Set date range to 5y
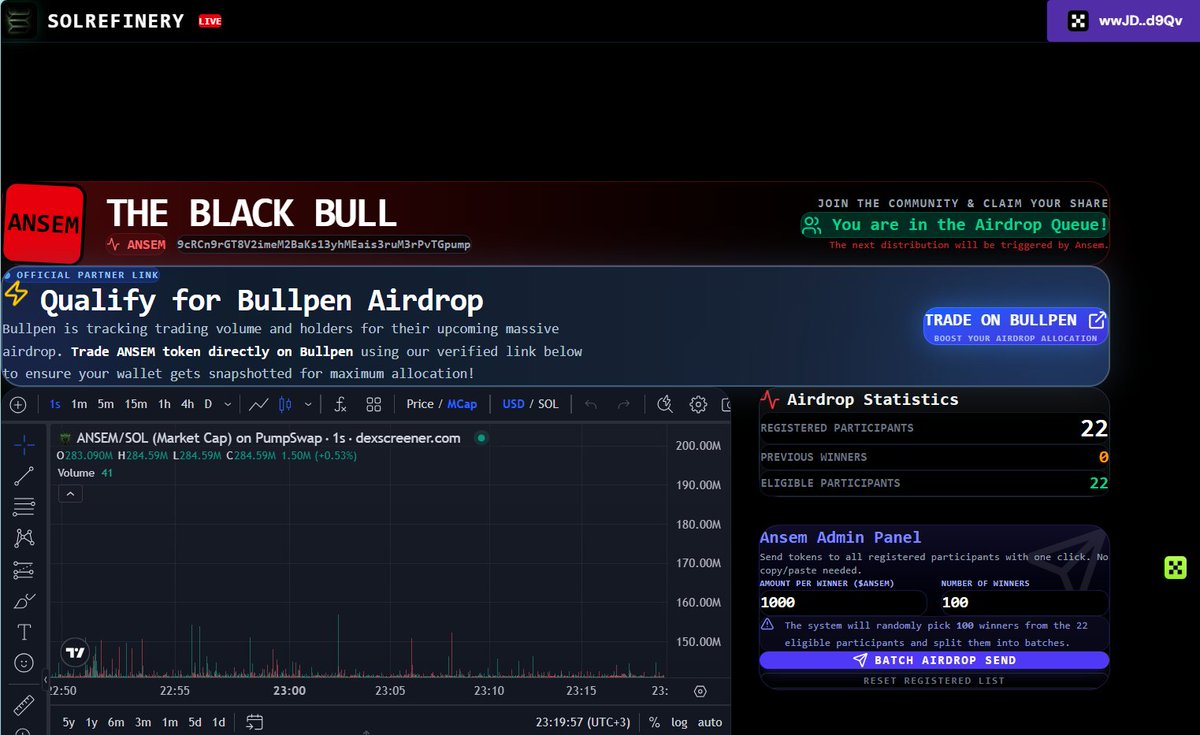1200x735 pixels. click(68, 722)
